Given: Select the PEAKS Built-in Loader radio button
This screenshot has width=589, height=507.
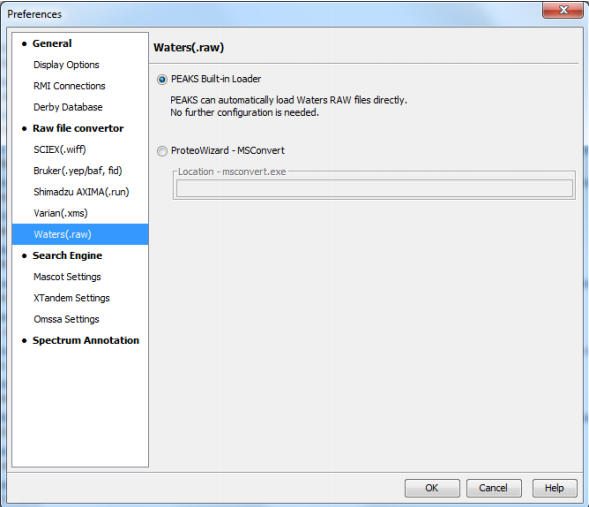Looking at the screenshot, I should coord(162,79).
